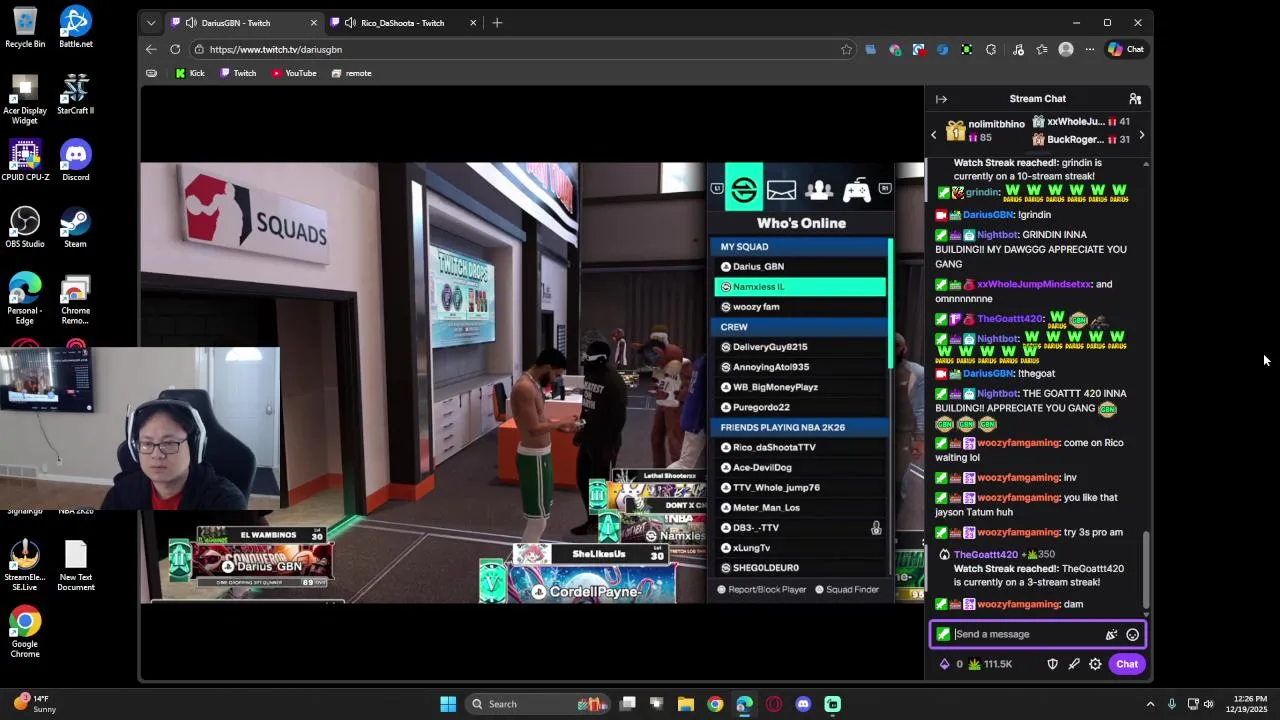Image resolution: width=1280 pixels, height=720 pixels.
Task: Click the chat identity badge in message box
Action: pos(943,634)
